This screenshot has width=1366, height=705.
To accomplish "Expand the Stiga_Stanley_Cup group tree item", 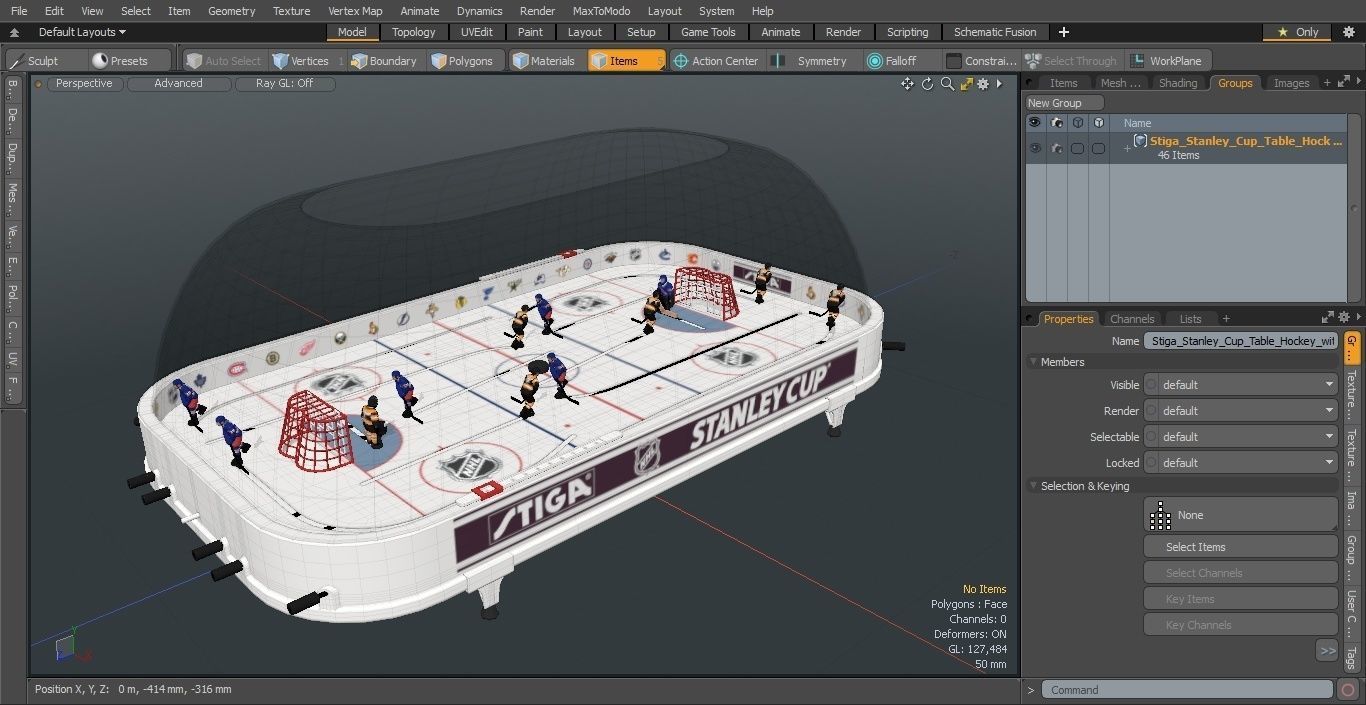I will click(1127, 148).
